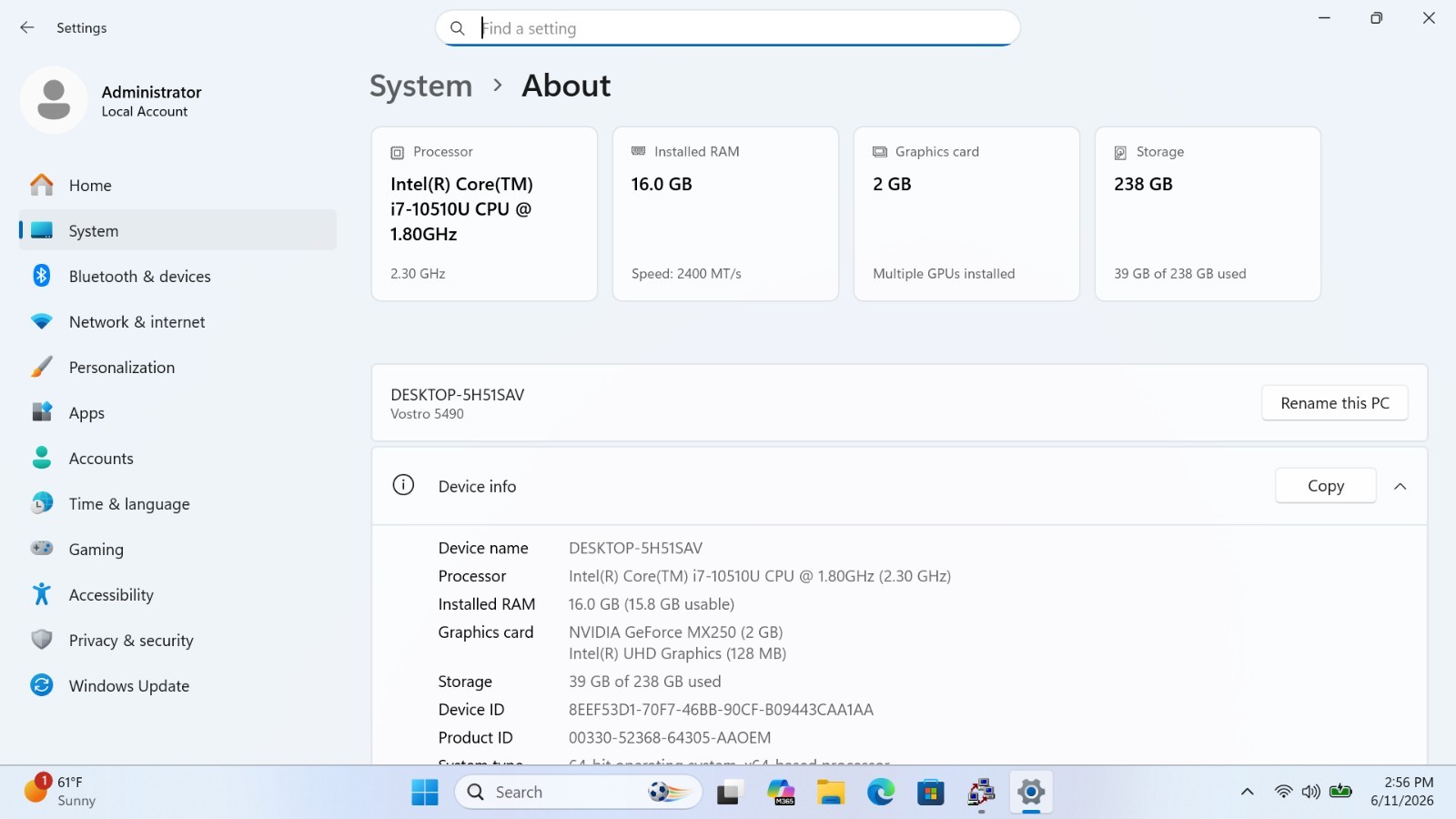Open the Windows Start button on the taskbar
The height and width of the screenshot is (819, 1456).
(x=425, y=793)
